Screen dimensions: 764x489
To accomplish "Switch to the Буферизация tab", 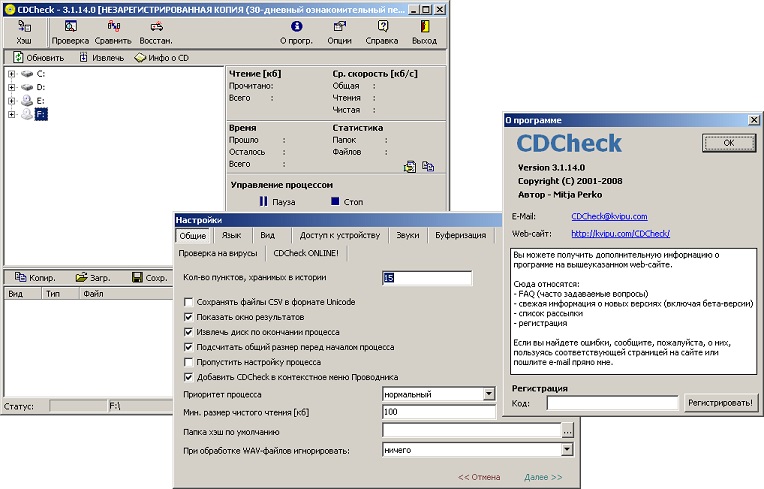I will coord(460,235).
